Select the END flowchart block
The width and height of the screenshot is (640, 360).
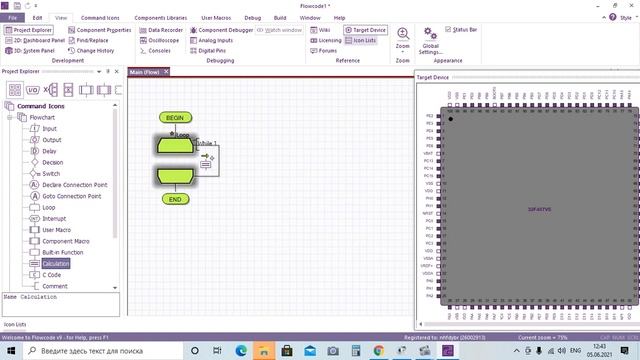[175, 199]
